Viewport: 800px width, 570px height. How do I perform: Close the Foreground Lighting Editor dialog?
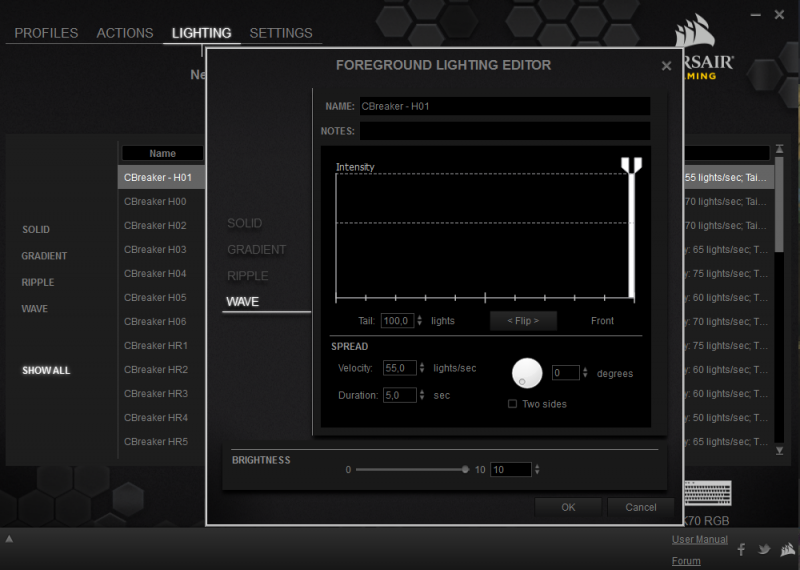click(666, 66)
